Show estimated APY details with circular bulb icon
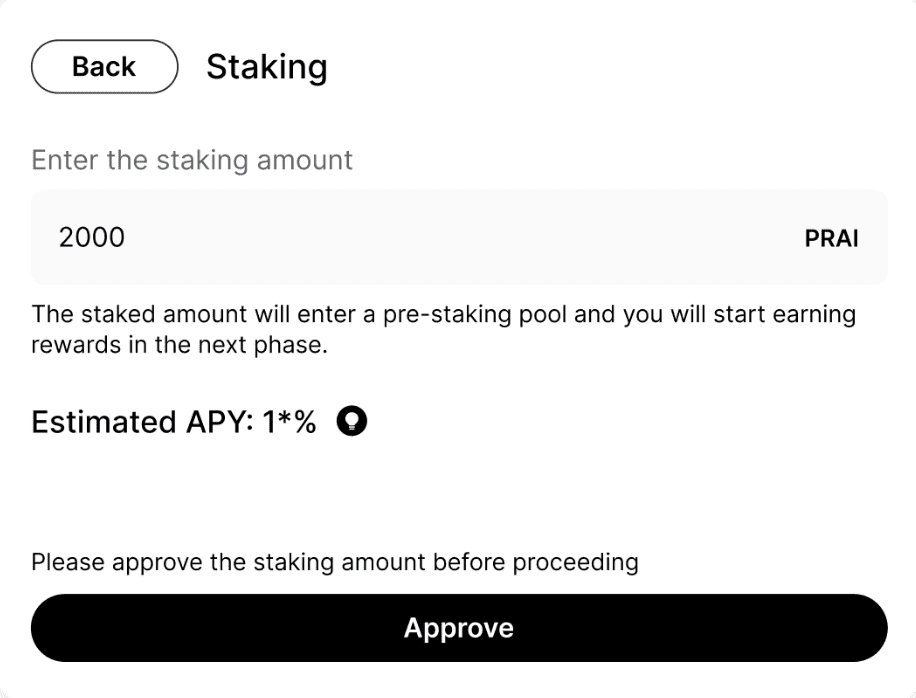Viewport: 916px width, 698px height. 352,421
